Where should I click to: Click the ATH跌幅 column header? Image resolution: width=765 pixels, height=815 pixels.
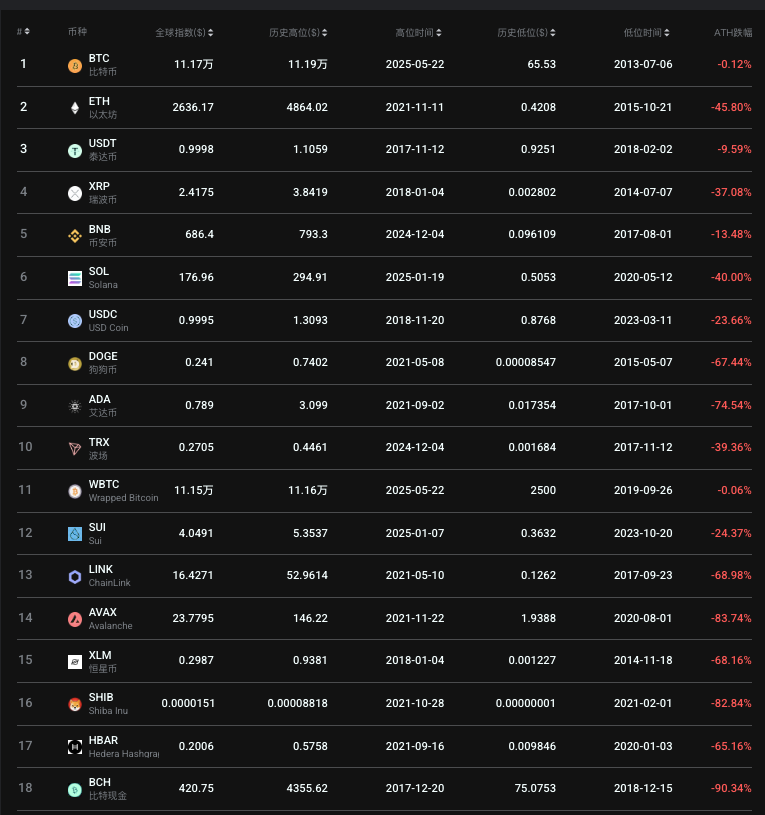point(733,33)
